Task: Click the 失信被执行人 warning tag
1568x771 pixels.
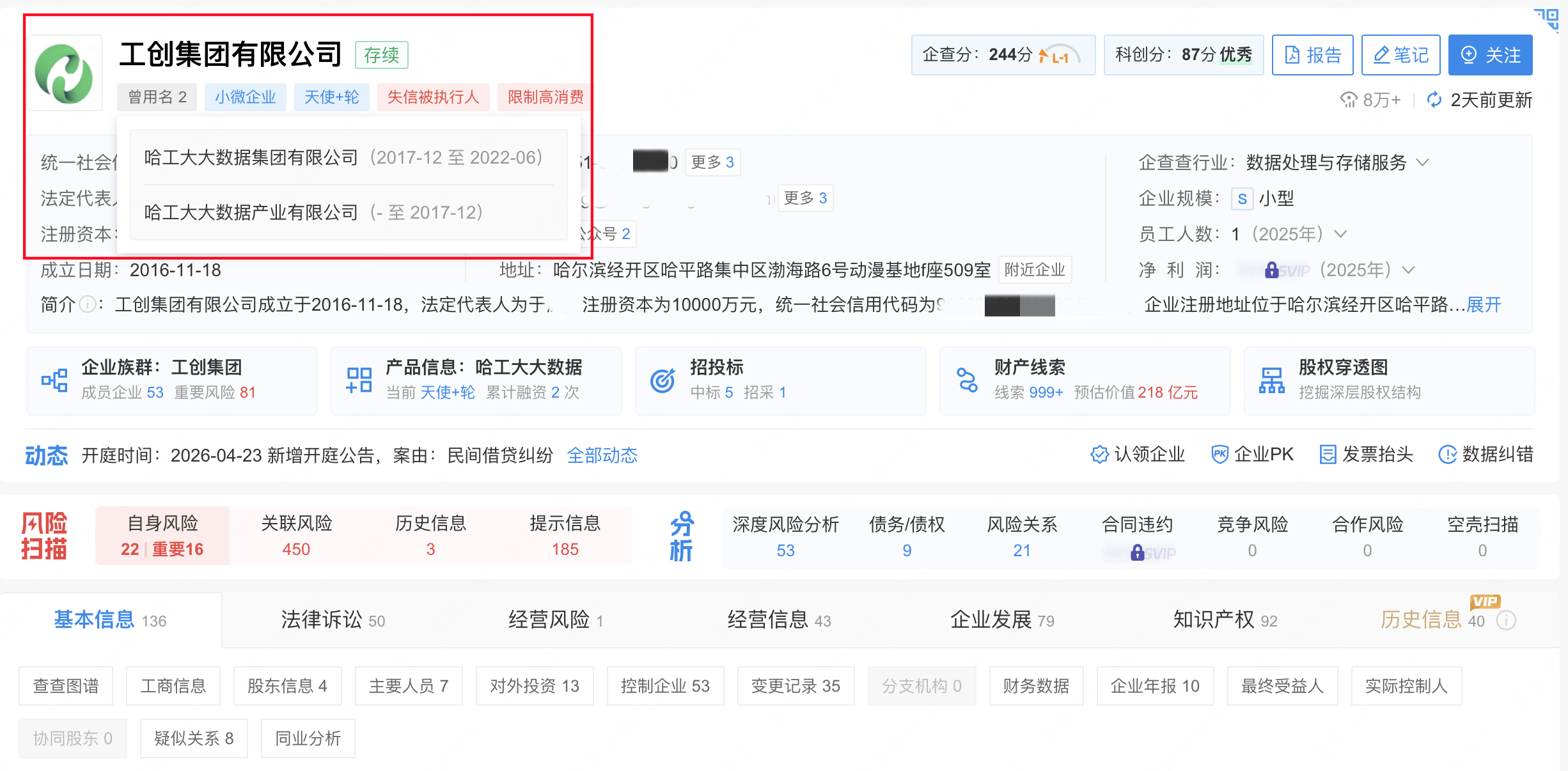Action: pyautogui.click(x=433, y=97)
